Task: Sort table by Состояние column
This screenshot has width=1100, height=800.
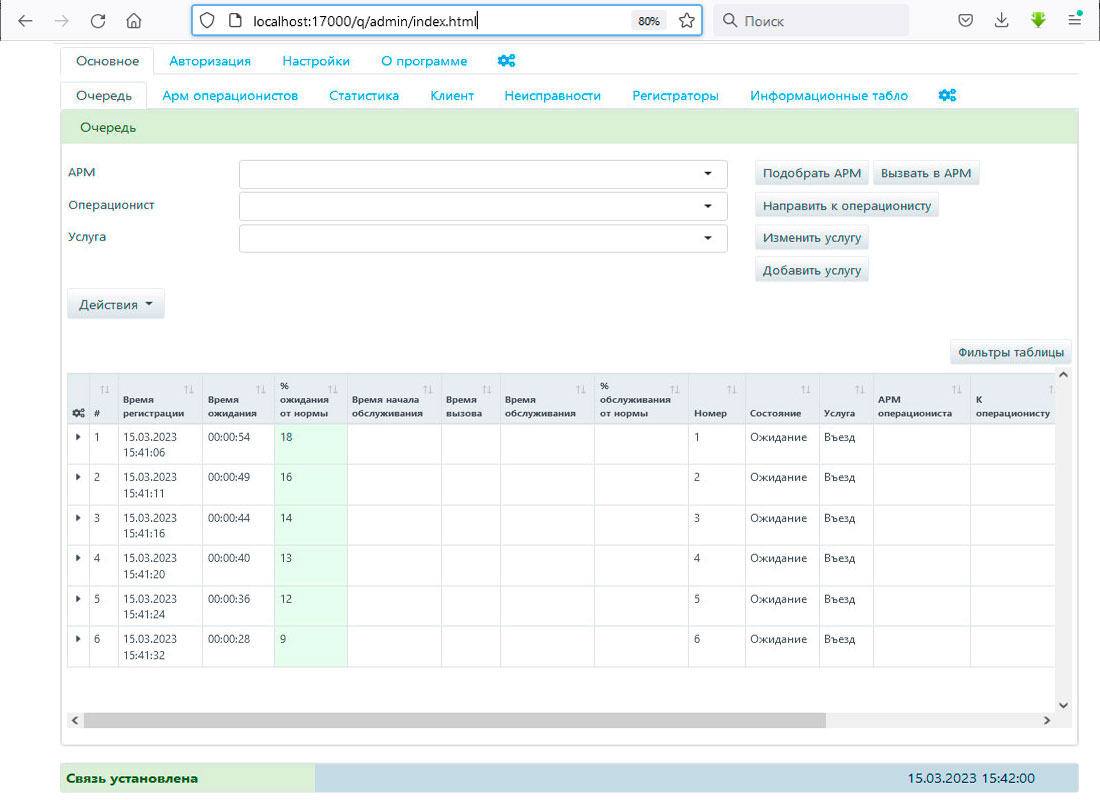Action: [806, 390]
